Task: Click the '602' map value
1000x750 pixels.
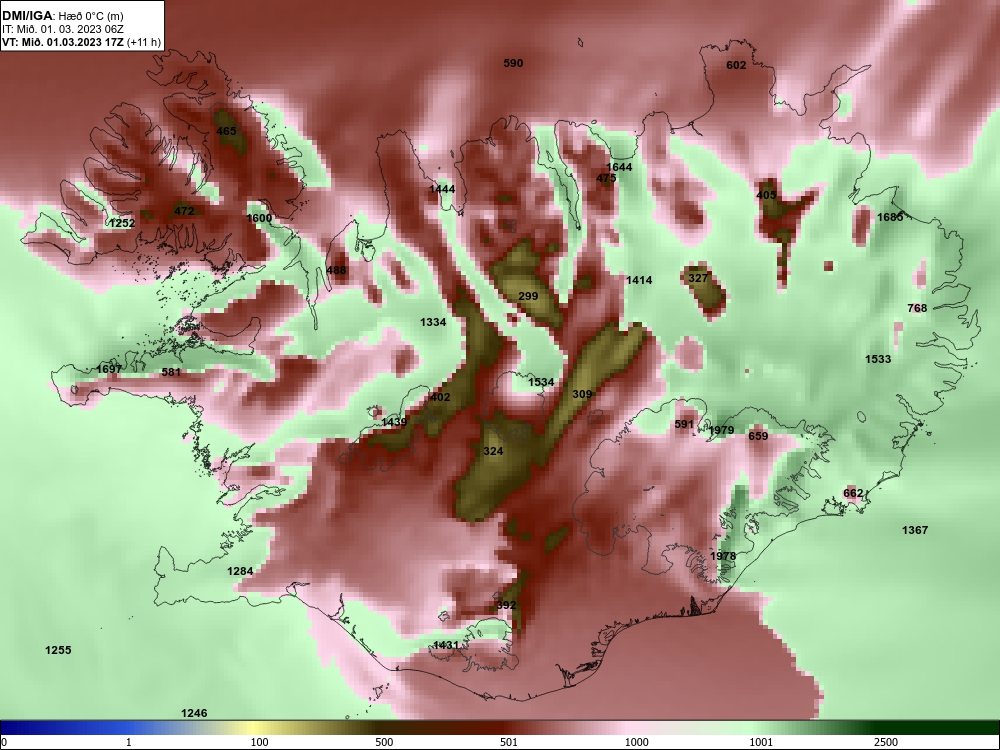Action: point(736,65)
